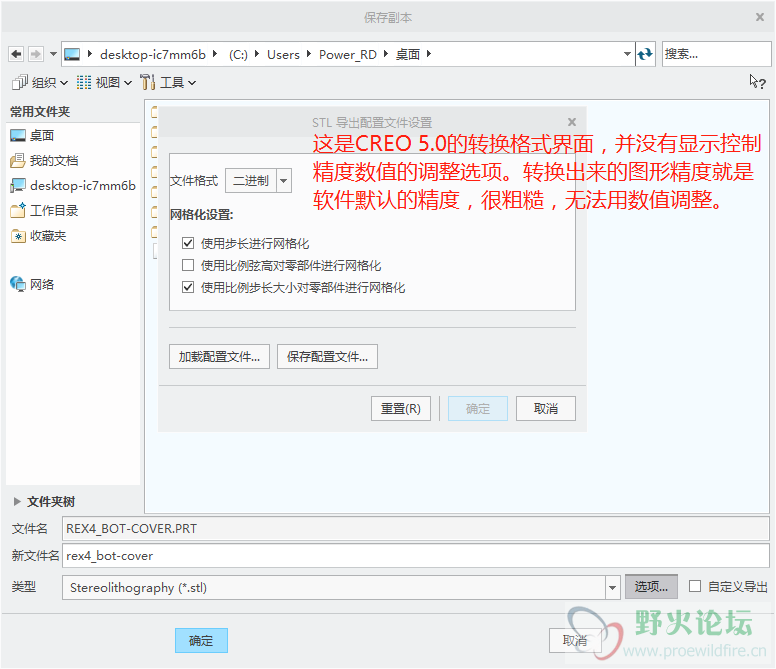Viewport: 776px width, 669px height.
Task: Select Power_RD in the path bar
Action: coord(347,54)
